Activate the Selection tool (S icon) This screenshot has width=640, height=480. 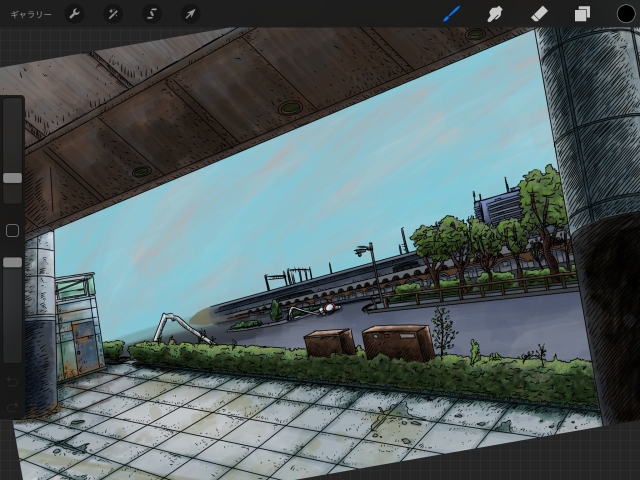coord(152,14)
